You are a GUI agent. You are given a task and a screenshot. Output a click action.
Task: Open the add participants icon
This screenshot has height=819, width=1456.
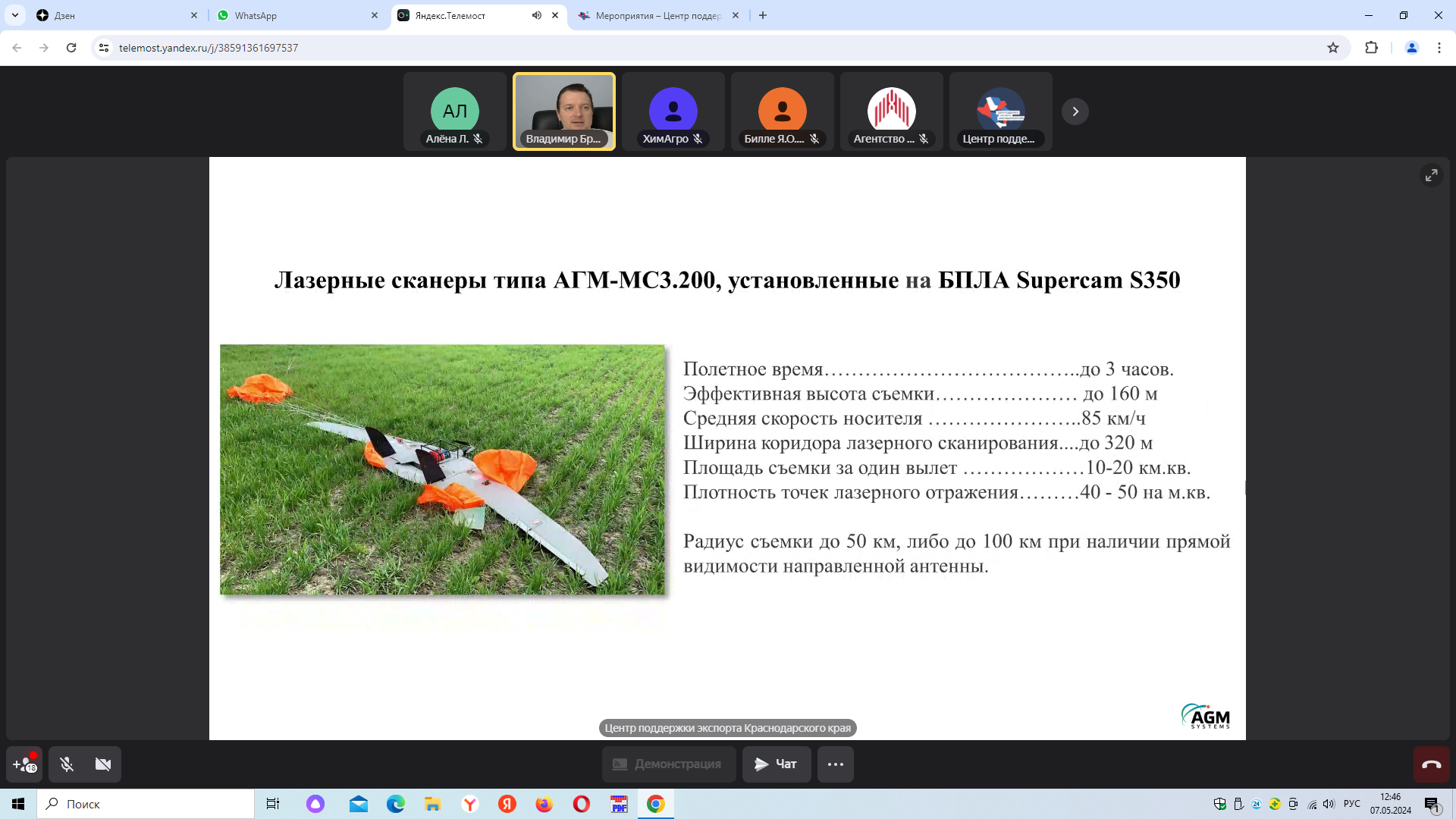(24, 764)
